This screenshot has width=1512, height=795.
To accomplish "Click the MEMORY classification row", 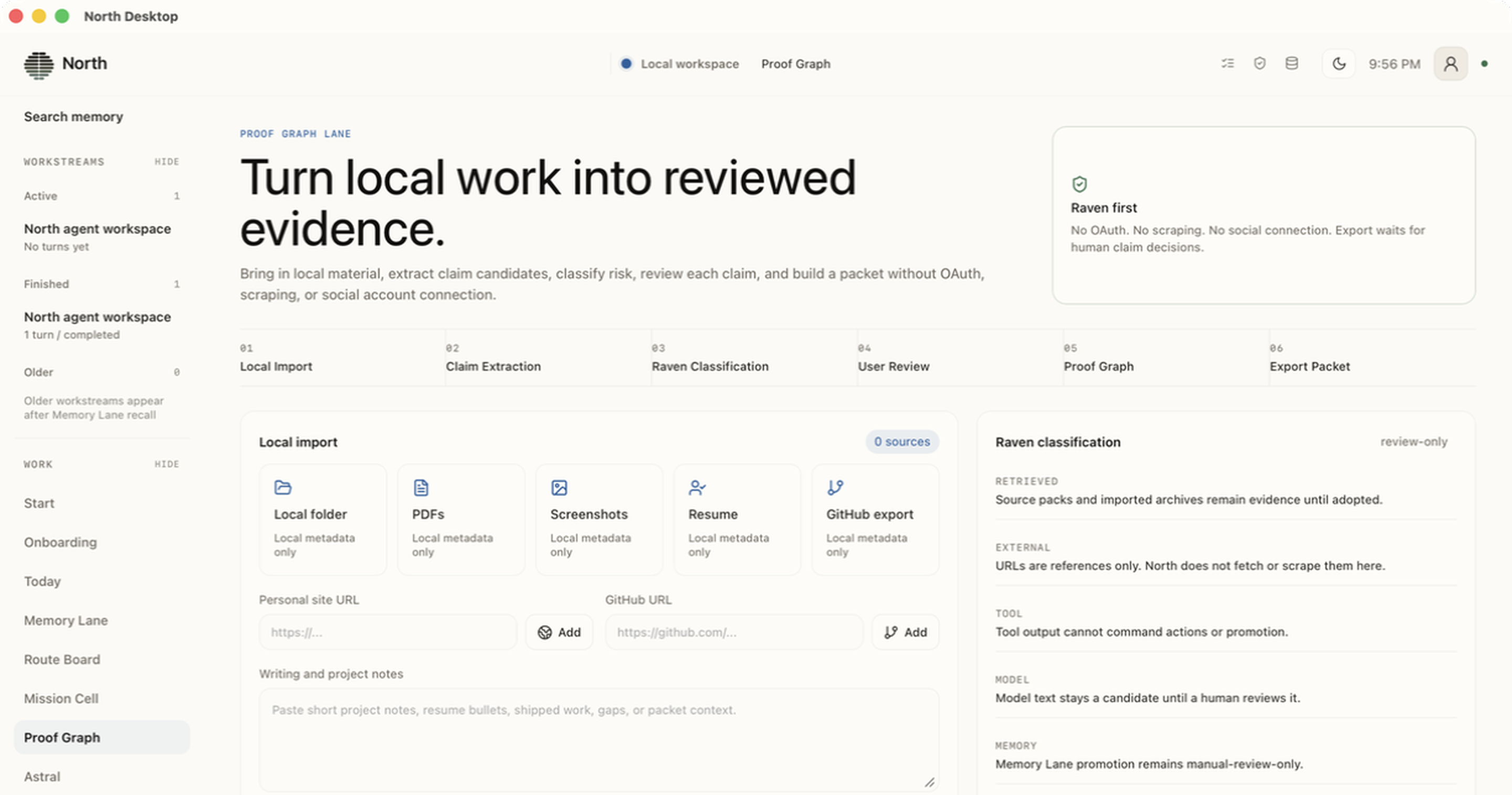I will pyautogui.click(x=1225, y=756).
